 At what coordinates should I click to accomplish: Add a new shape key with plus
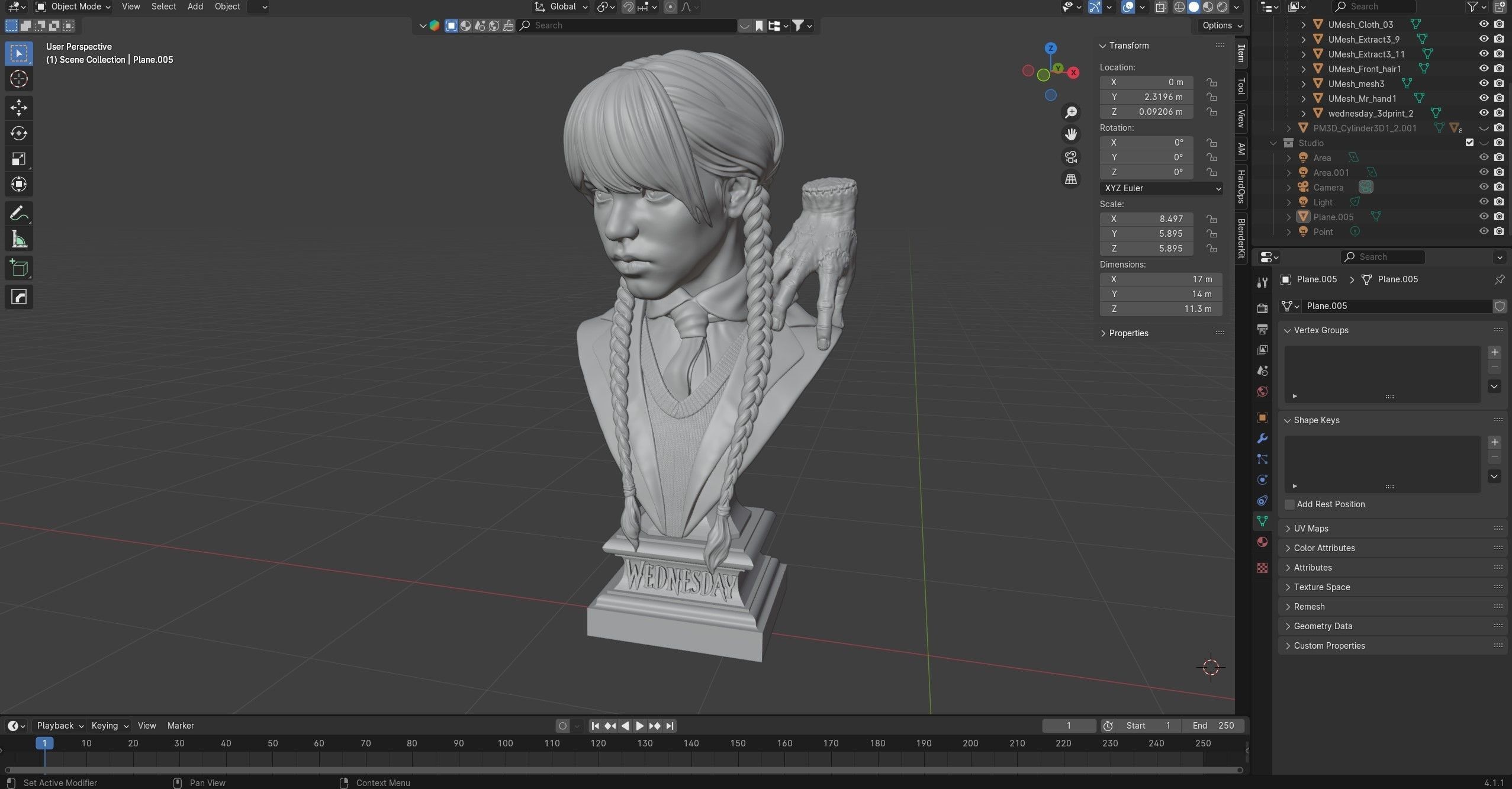pos(1495,442)
